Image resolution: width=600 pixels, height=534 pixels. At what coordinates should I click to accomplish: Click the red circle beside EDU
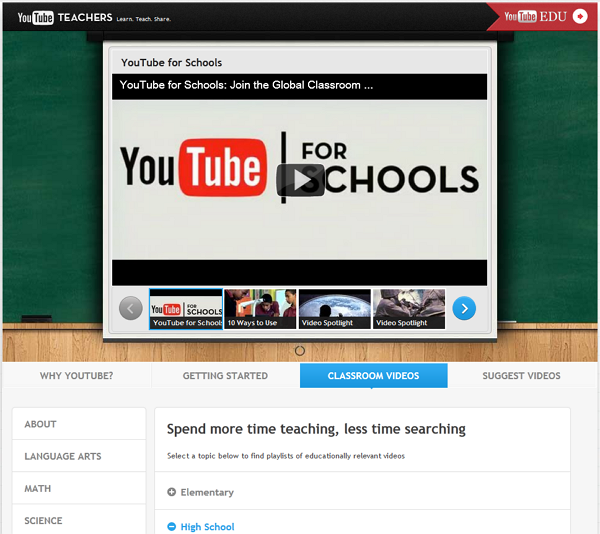point(580,16)
